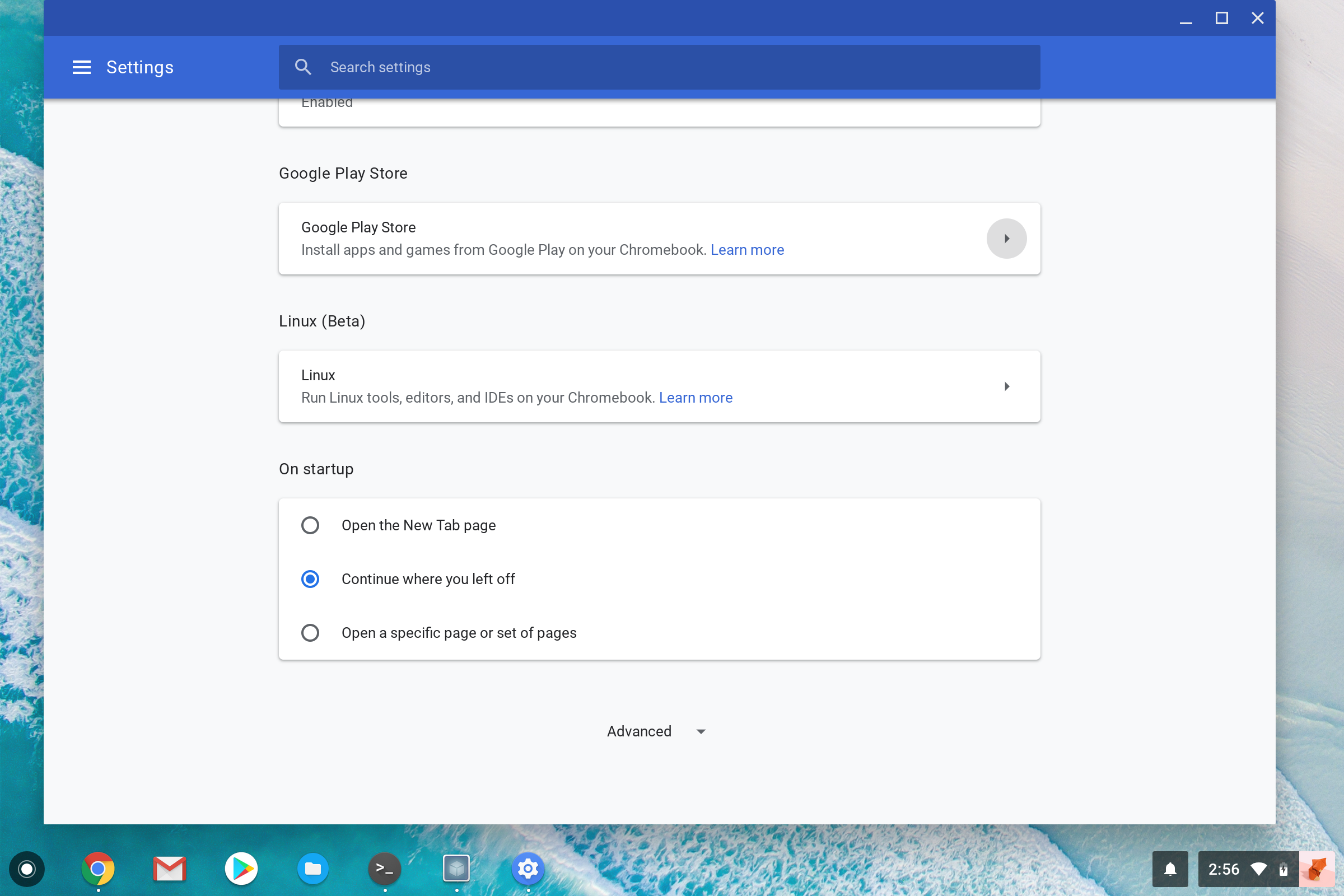This screenshot has width=1344, height=896.
Task: Click Learn more about Google Play
Action: [x=747, y=250]
